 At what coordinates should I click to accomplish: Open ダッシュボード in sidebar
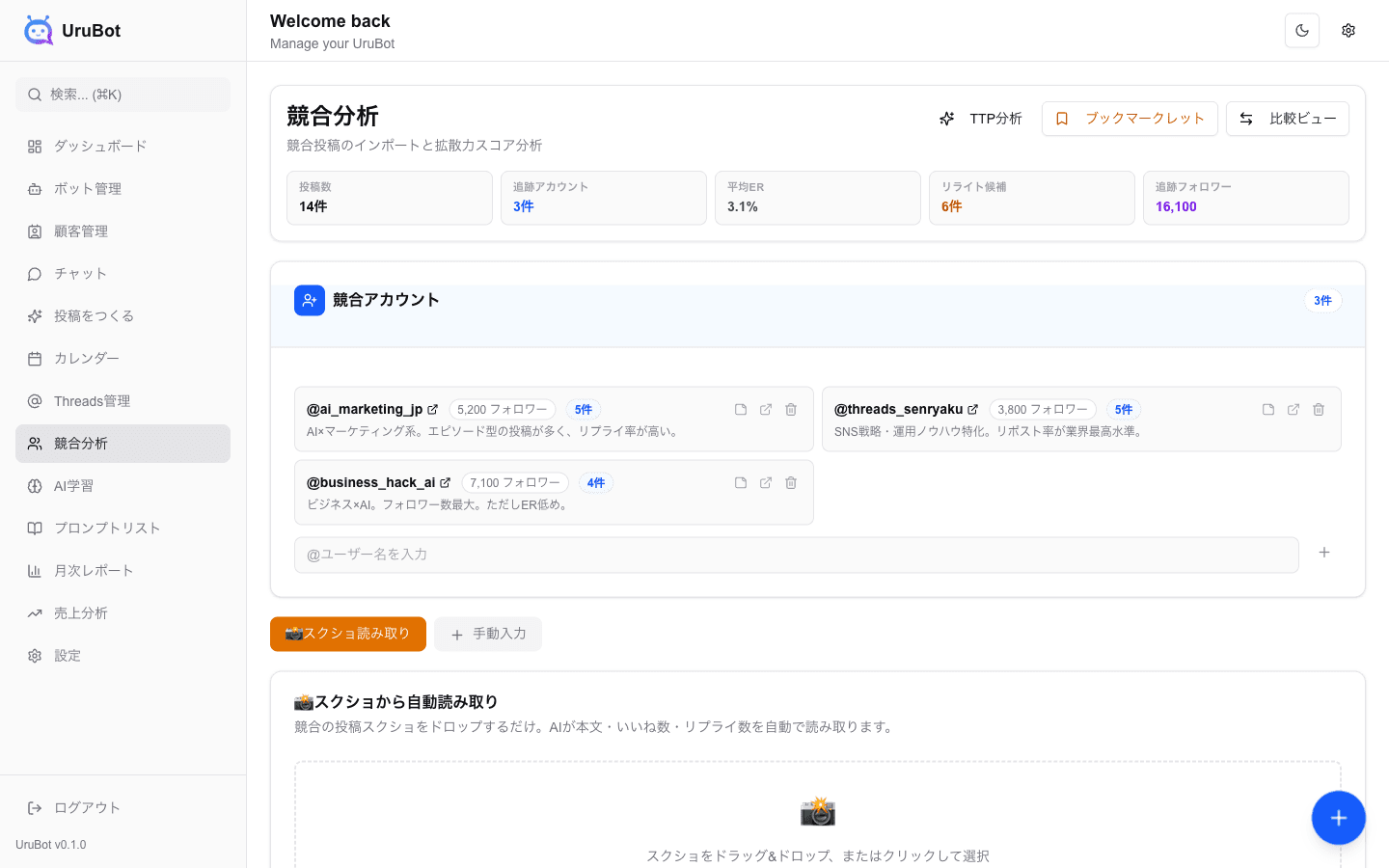(123, 147)
